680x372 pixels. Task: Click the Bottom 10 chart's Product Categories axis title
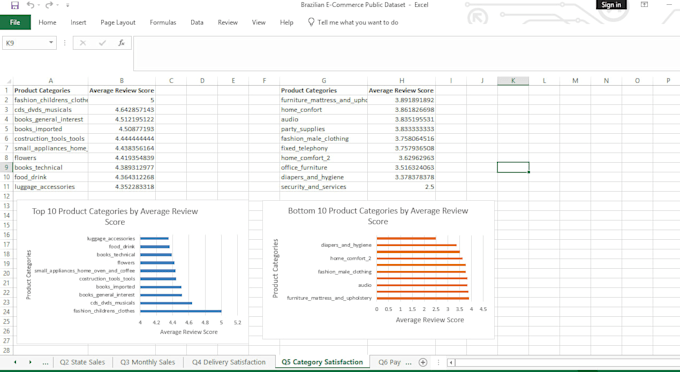point(275,268)
